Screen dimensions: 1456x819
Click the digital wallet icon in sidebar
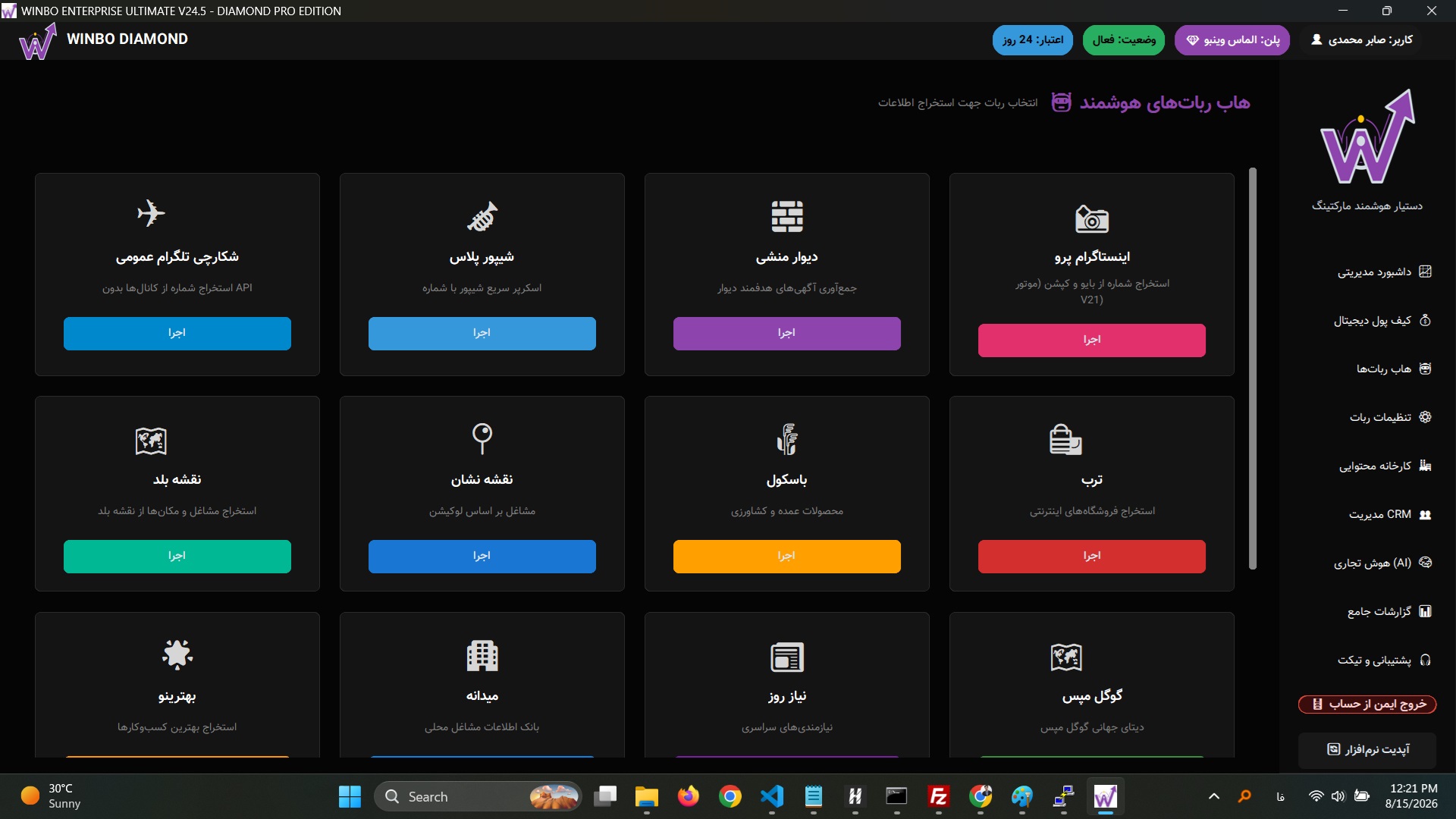[x=1425, y=320]
